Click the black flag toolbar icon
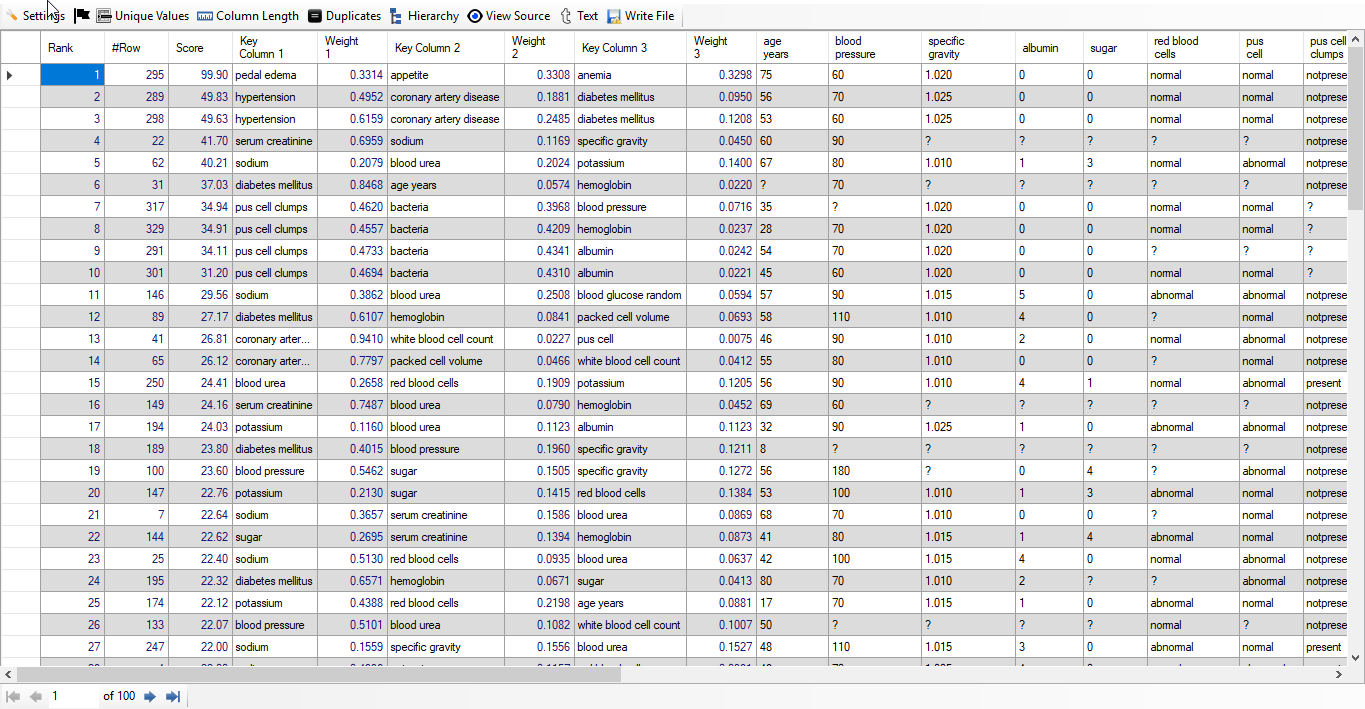The width and height of the screenshot is (1365, 709). (82, 16)
